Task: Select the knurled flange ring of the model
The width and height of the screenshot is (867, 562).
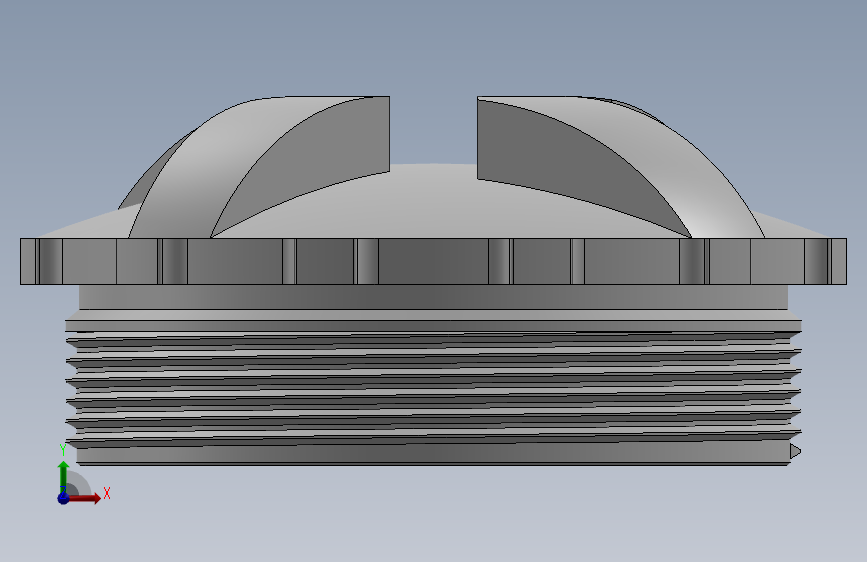Action: pyautogui.click(x=433, y=261)
